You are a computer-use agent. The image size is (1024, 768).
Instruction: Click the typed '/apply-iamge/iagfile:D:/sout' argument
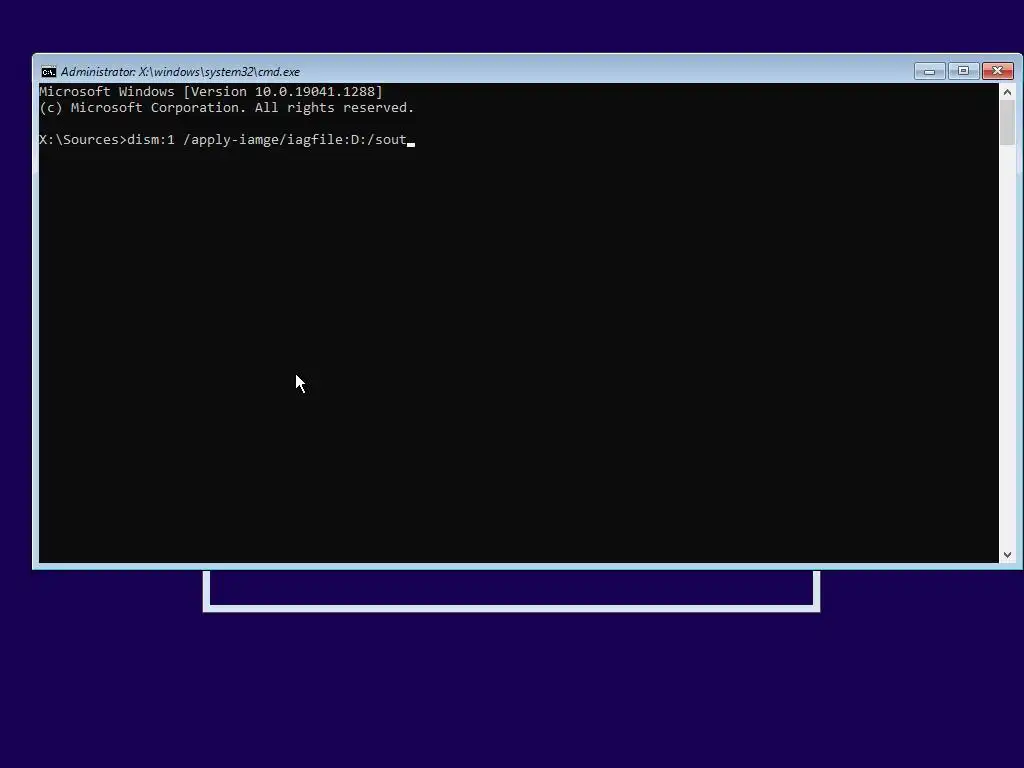point(295,140)
